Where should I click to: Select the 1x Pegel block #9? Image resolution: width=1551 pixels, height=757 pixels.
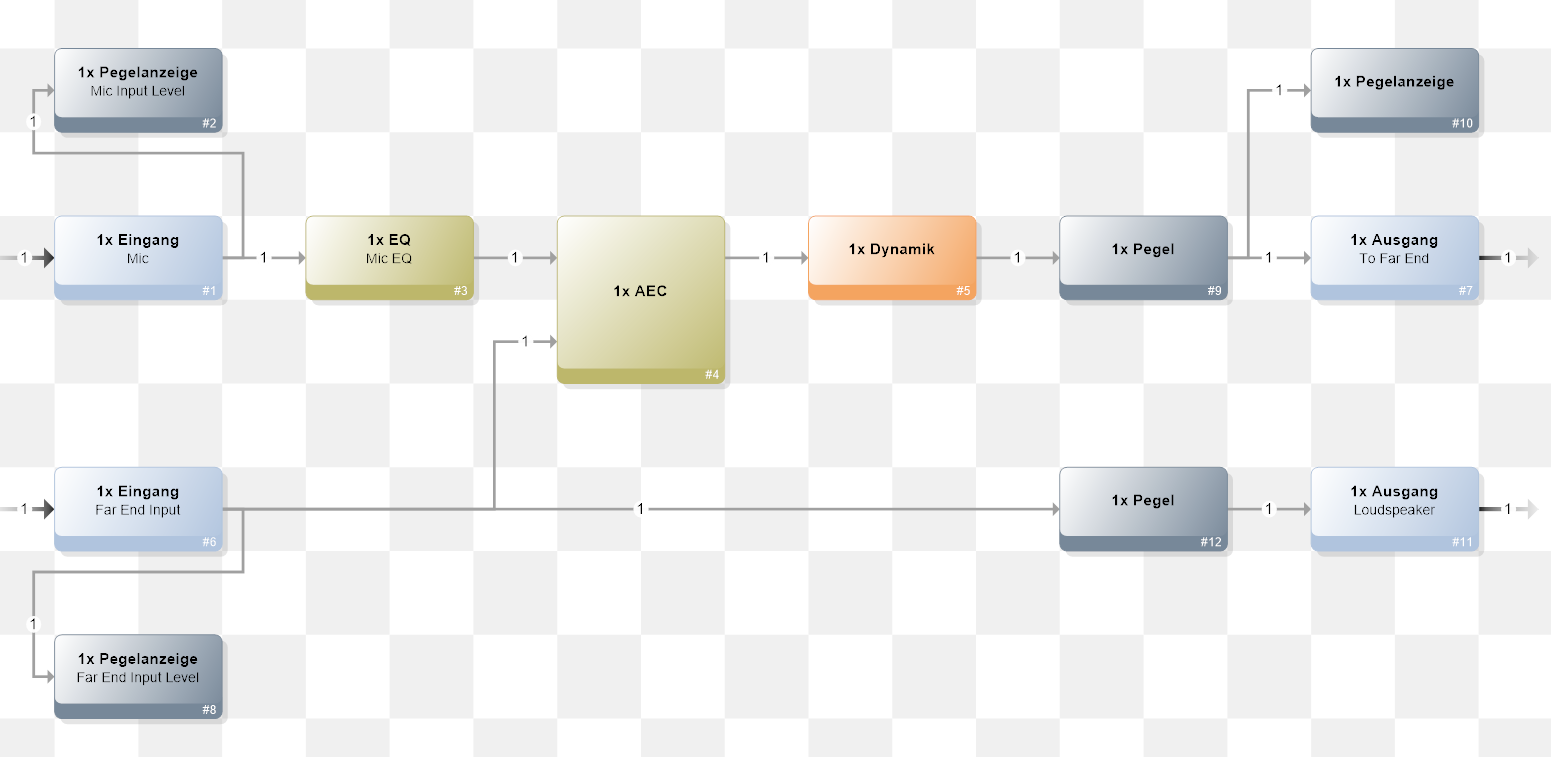coord(1143,258)
